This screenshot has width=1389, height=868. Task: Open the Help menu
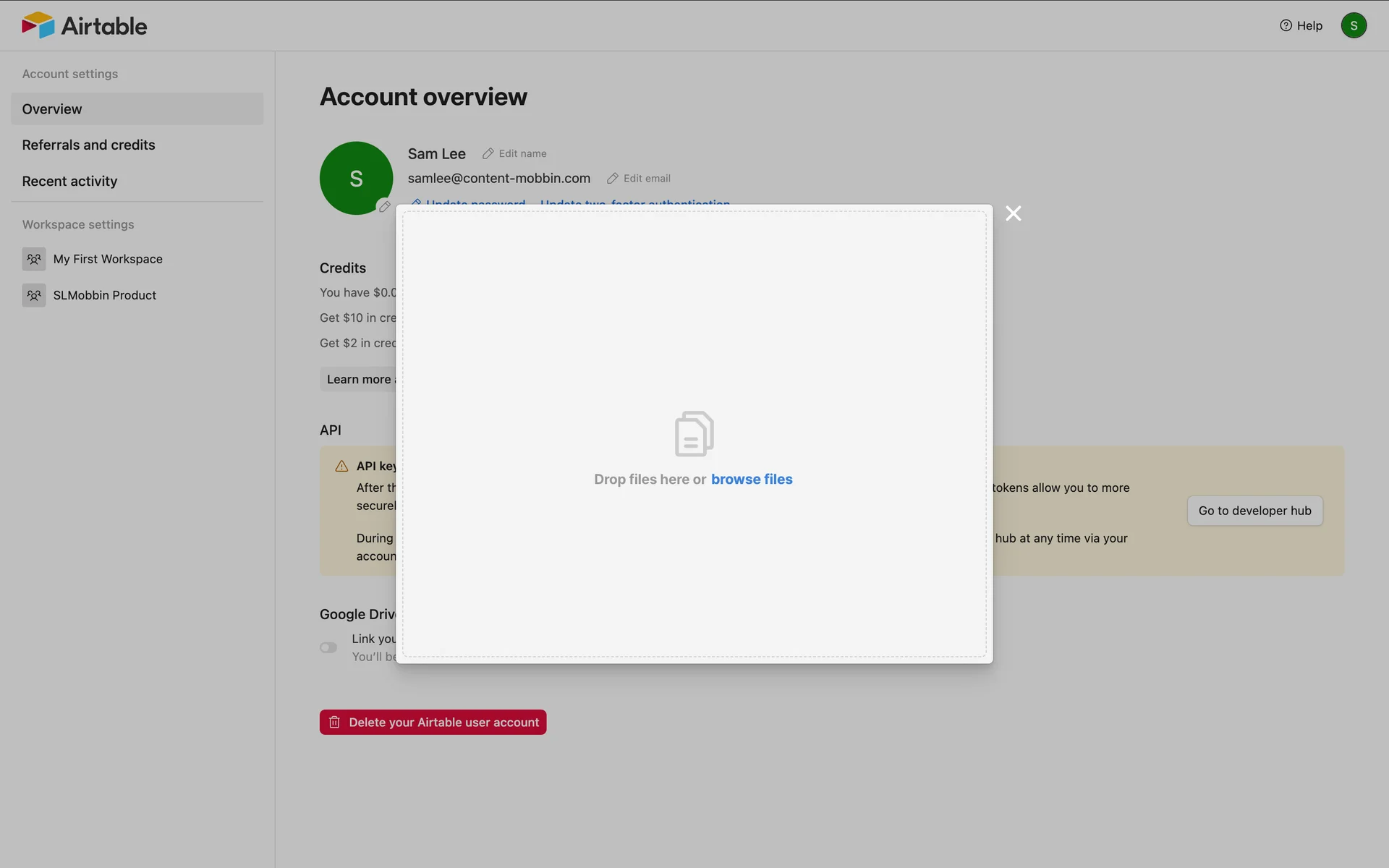pyautogui.click(x=1301, y=25)
